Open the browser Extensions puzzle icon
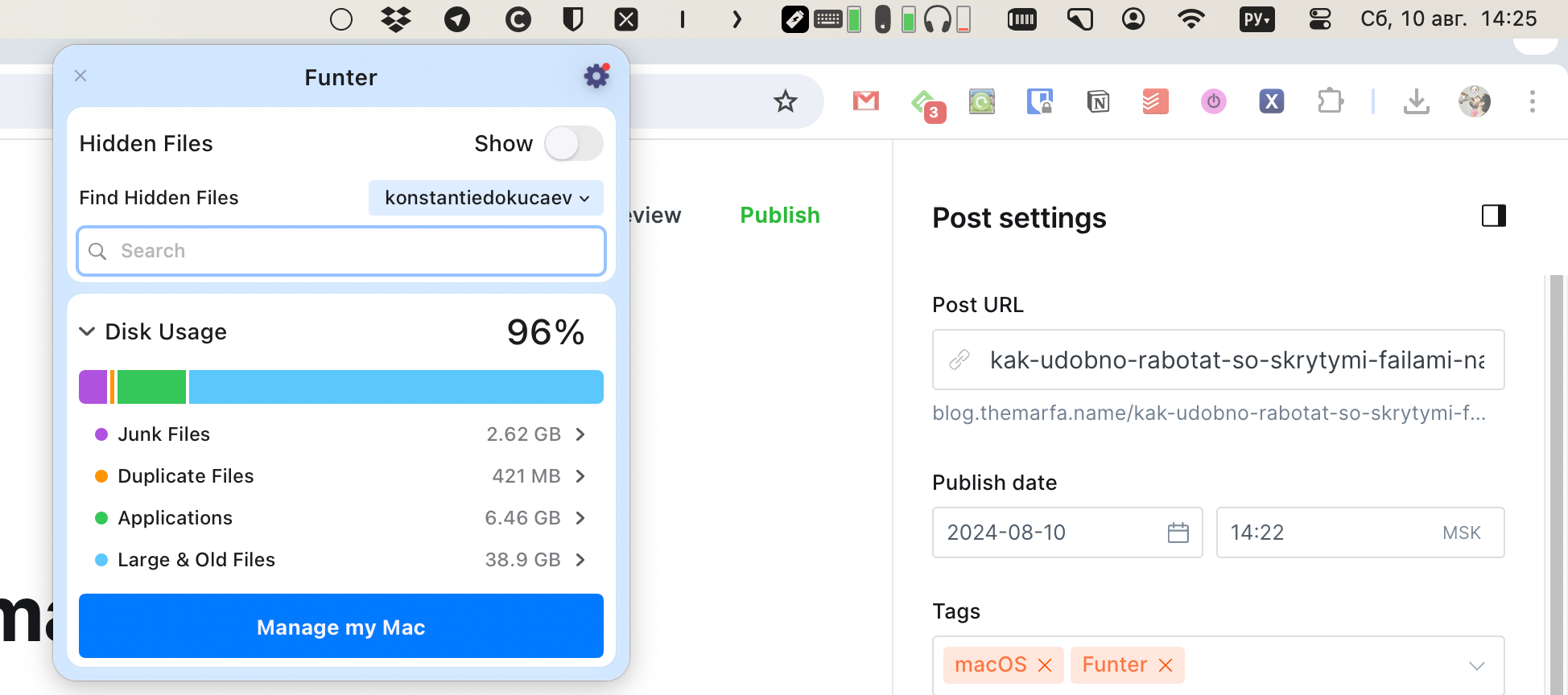This screenshot has width=1568, height=695. pos(1331,101)
